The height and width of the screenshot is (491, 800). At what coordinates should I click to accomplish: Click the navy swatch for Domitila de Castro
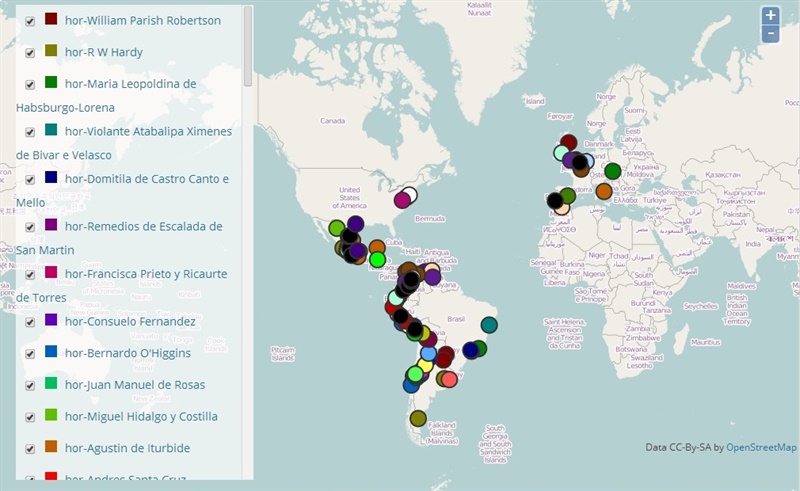[x=51, y=177]
